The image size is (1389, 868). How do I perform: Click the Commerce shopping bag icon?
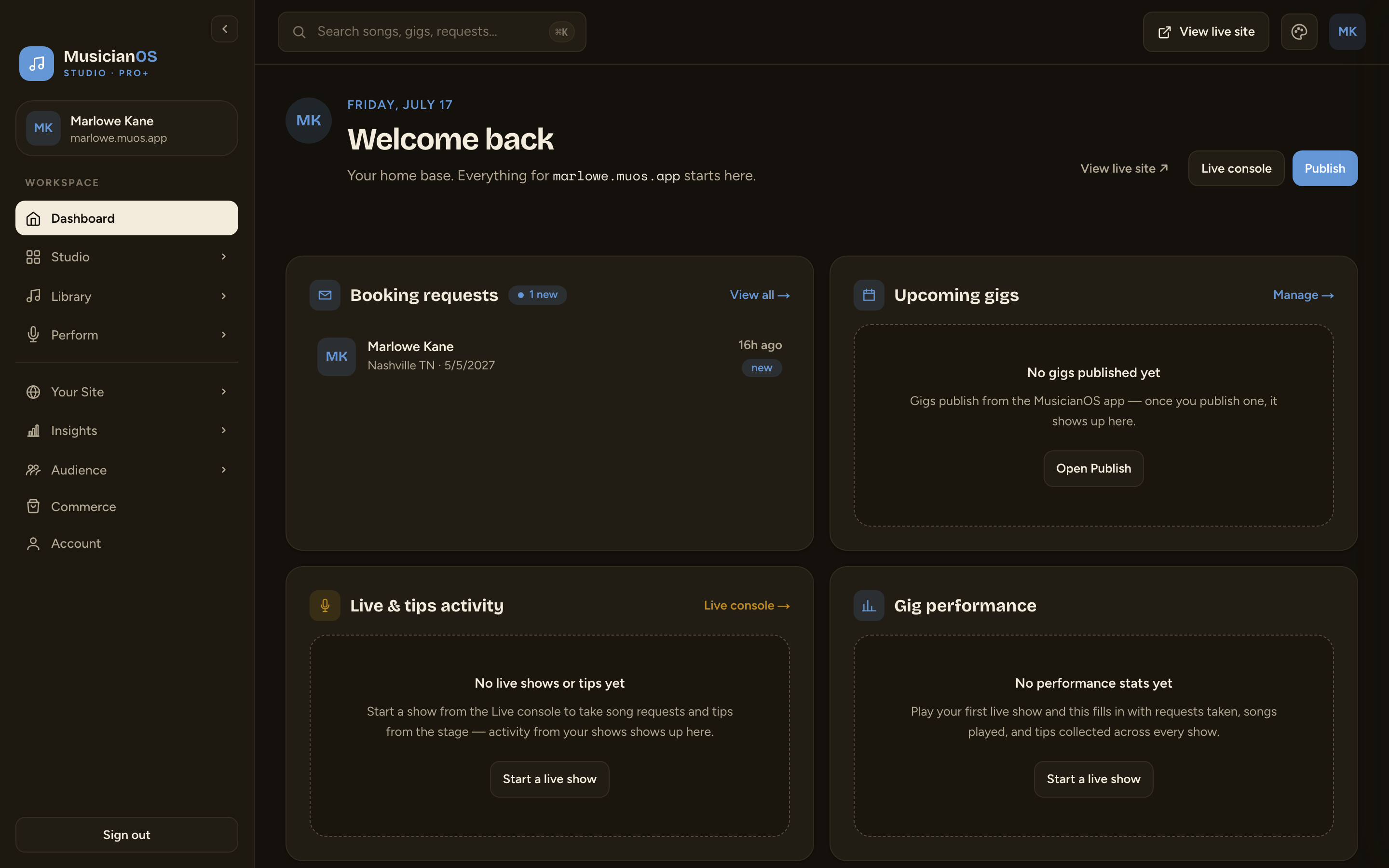coord(33,506)
